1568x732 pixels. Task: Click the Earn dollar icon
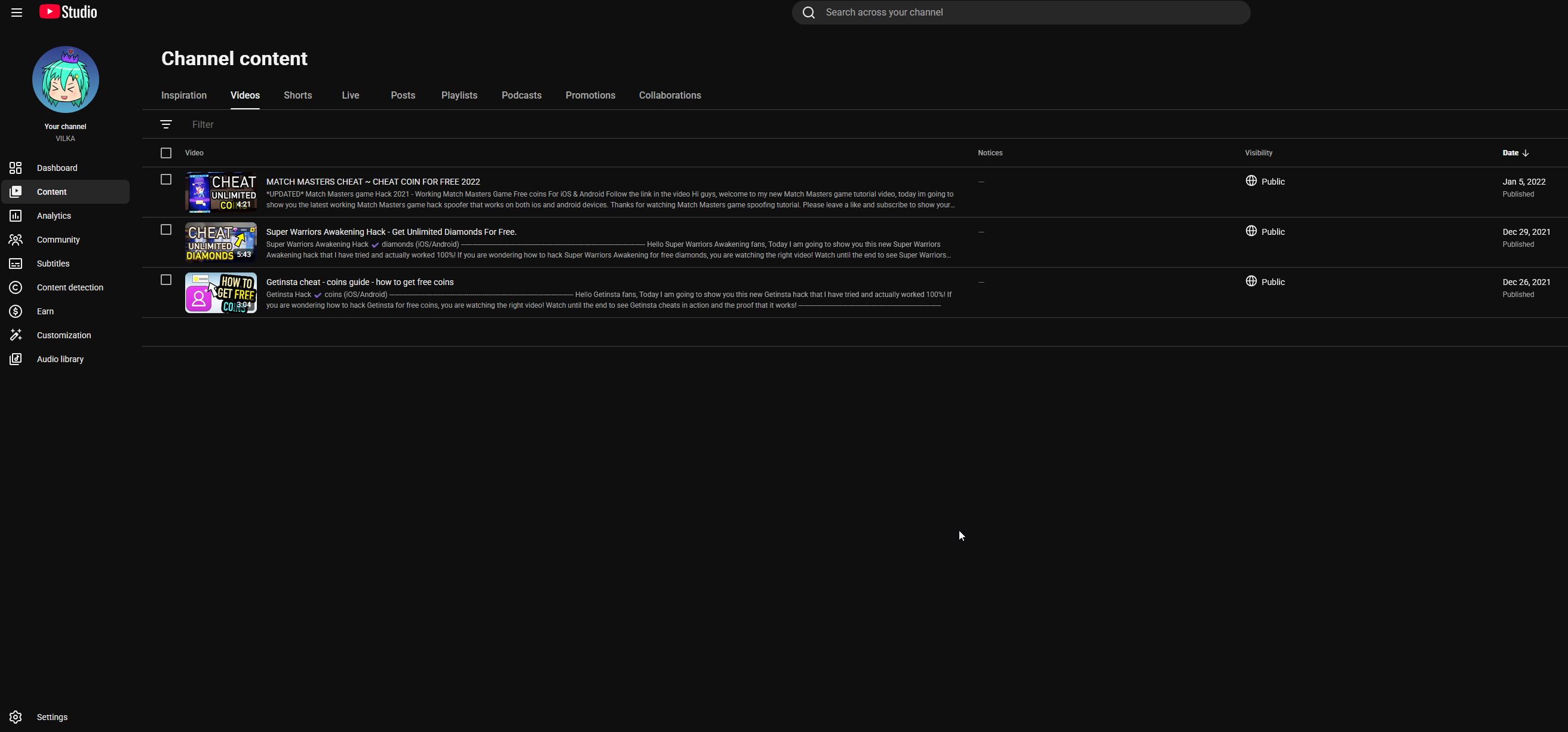click(16, 311)
